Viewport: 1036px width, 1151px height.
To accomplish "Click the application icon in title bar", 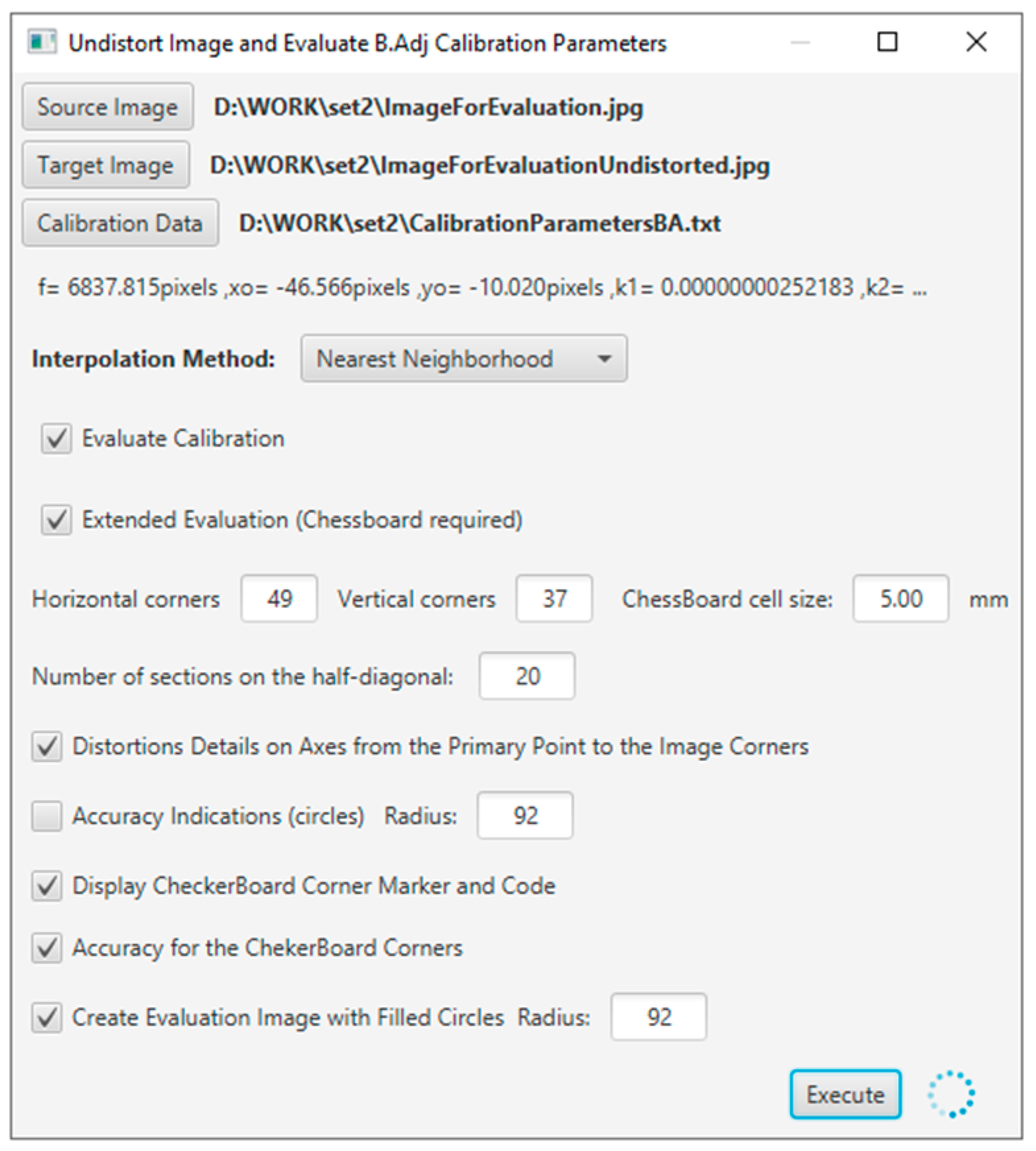I will click(42, 43).
